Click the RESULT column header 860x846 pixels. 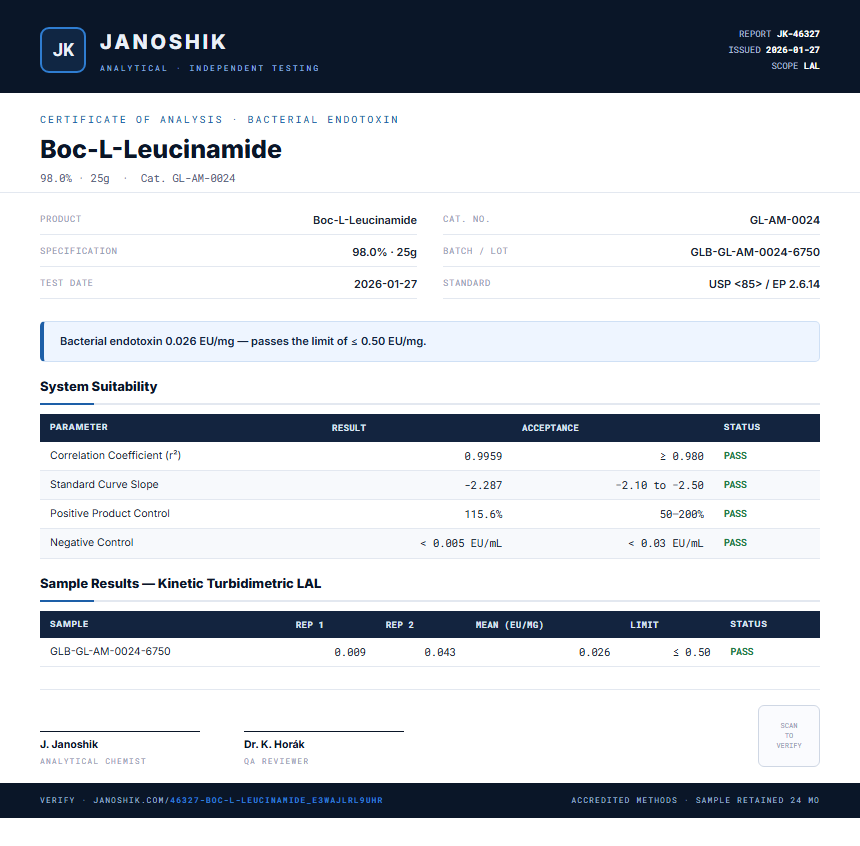tap(349, 428)
